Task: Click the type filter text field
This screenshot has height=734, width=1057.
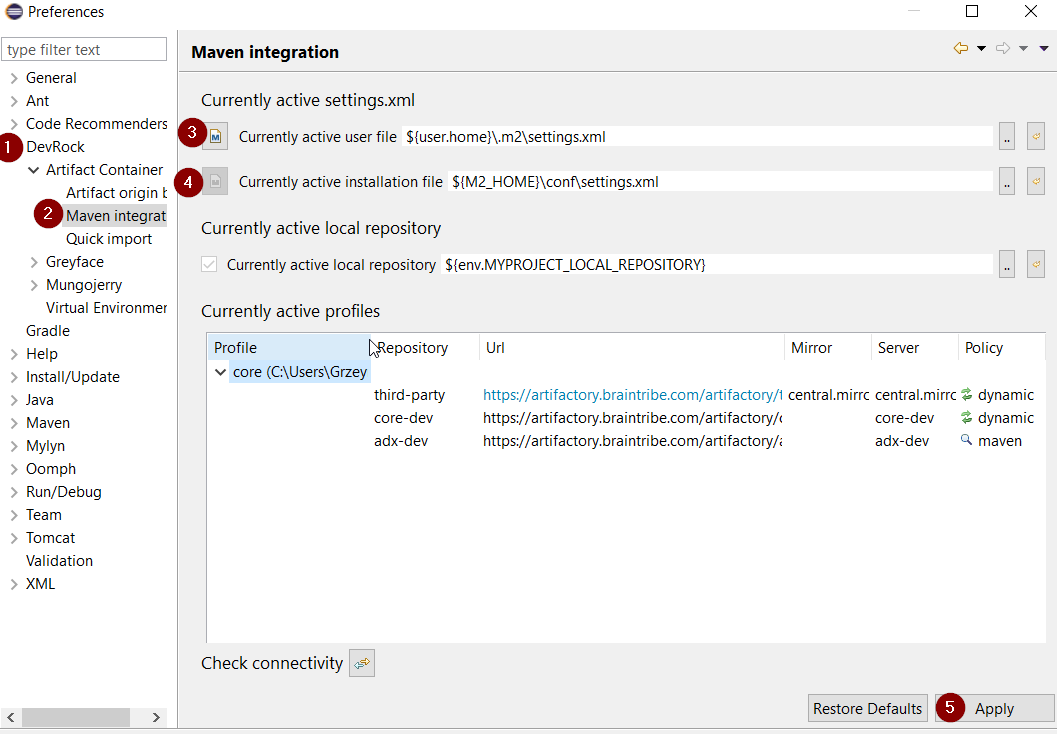Action: click(85, 50)
